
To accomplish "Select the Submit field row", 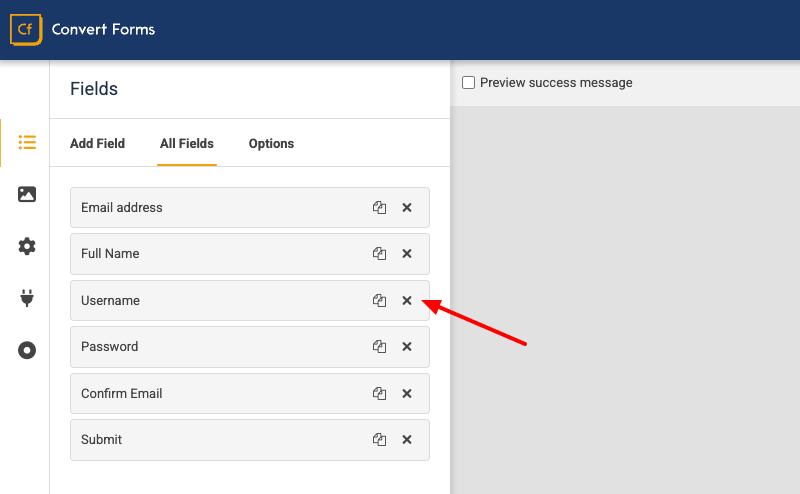I will point(250,439).
